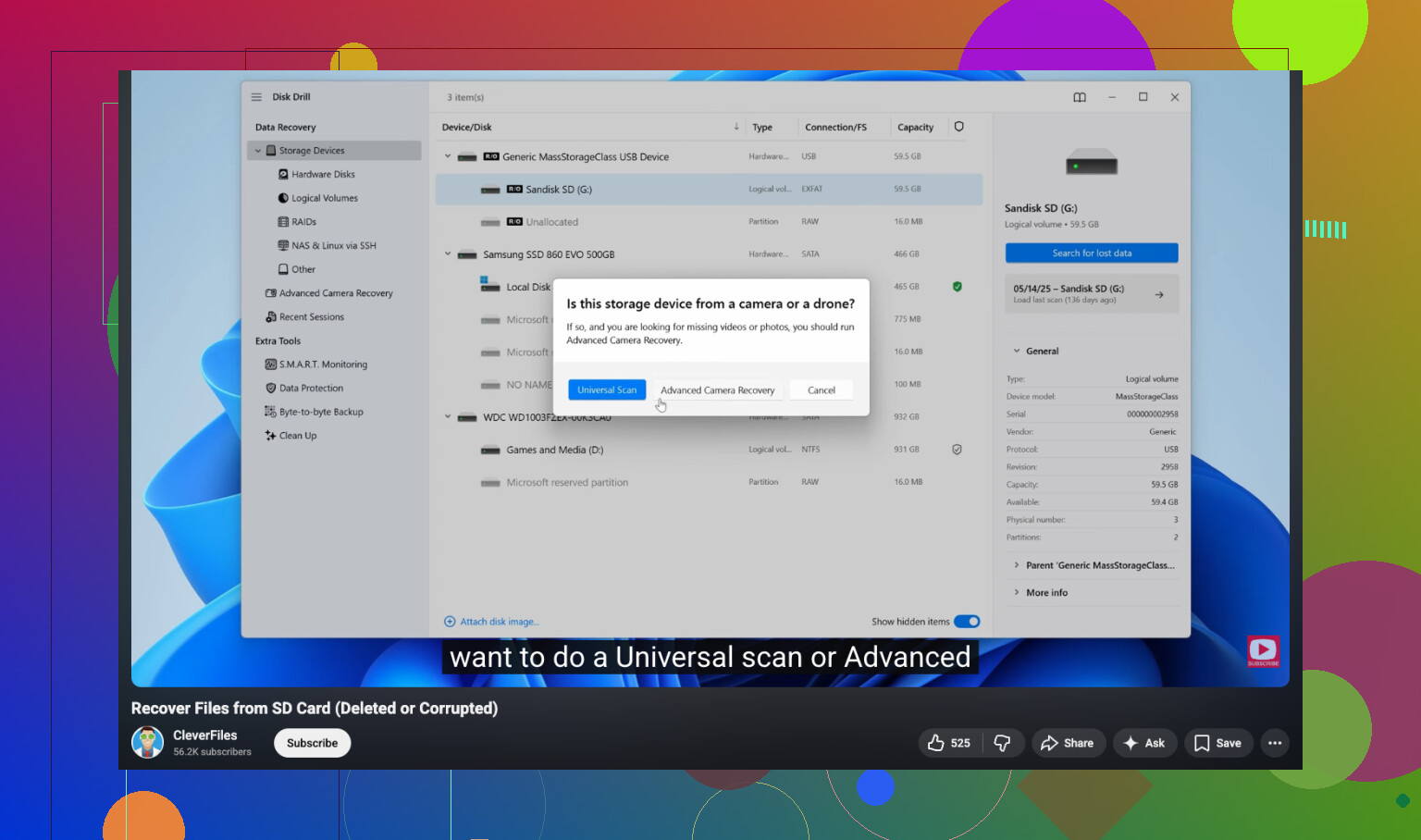Viewport: 1421px width, 840px height.
Task: Click the Universal Scan button
Action: (607, 390)
